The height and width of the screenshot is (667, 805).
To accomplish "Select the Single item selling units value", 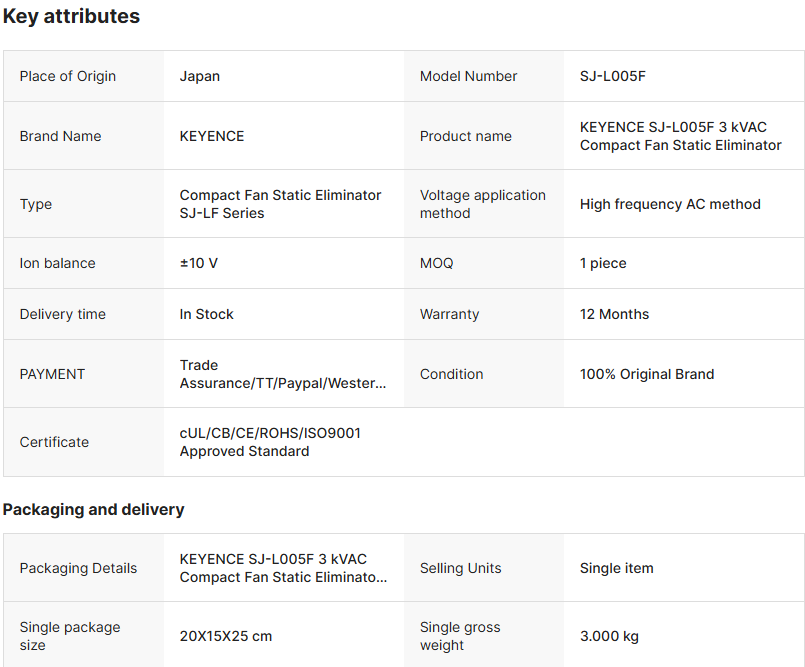I will point(616,568).
